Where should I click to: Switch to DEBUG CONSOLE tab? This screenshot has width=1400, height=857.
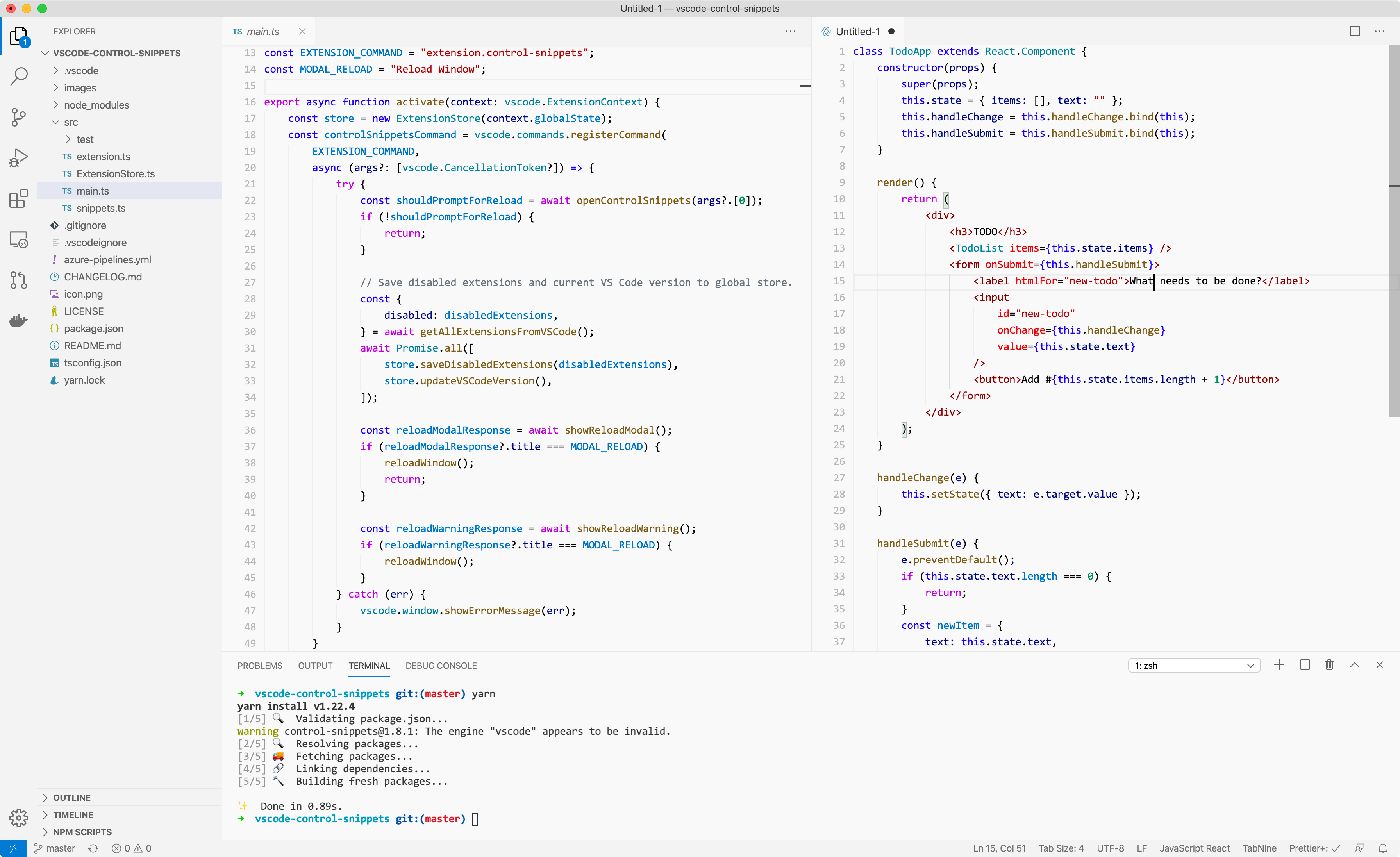point(441,666)
